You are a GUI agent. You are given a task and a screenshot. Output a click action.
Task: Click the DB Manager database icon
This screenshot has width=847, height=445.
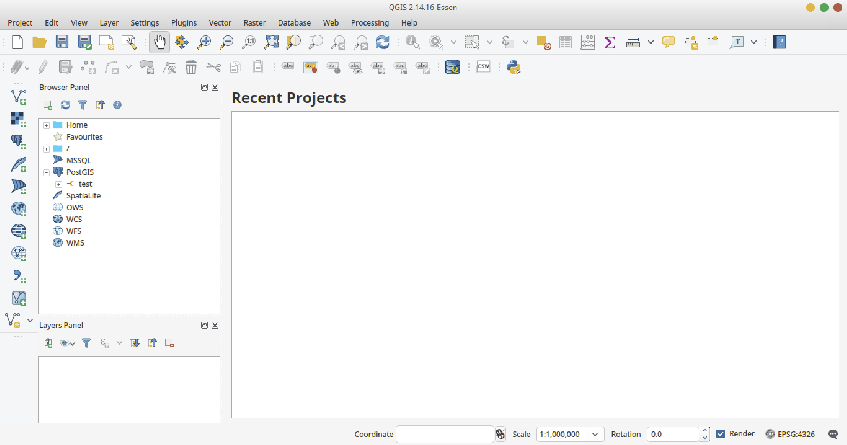pyautogui.click(x=452, y=67)
